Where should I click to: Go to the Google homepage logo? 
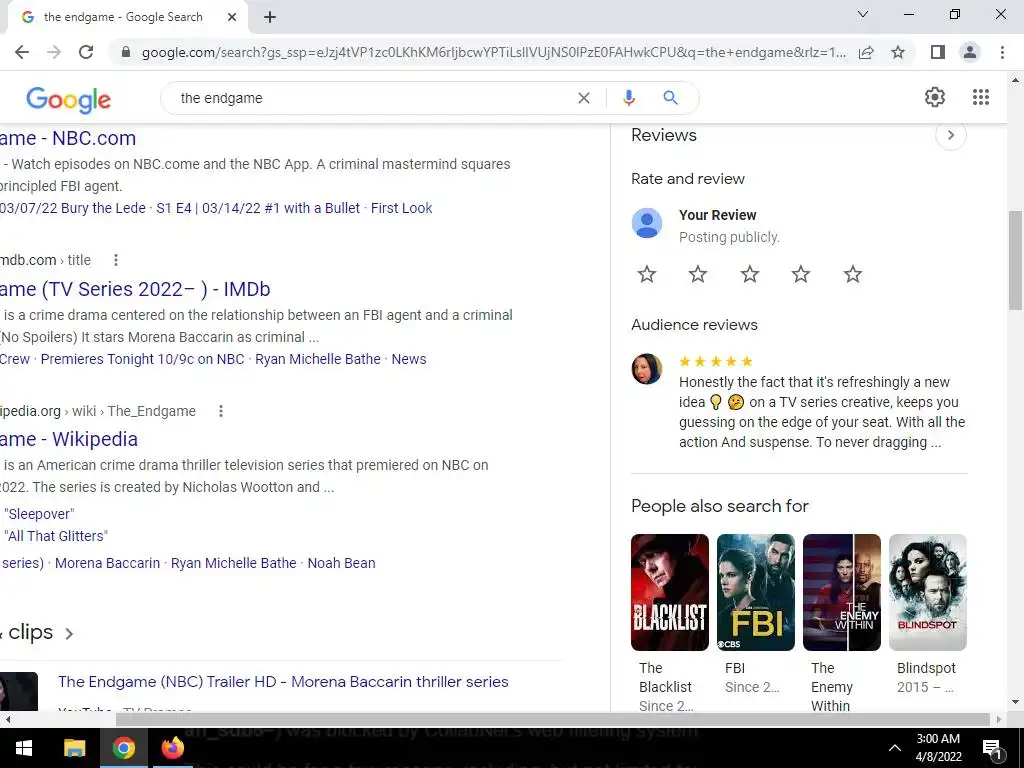tap(69, 99)
